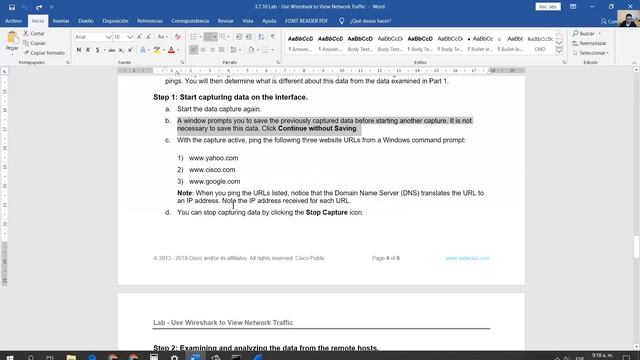This screenshot has height=360, width=640.
Task: Open the font color dropdown arrow
Action: [x=178, y=50]
